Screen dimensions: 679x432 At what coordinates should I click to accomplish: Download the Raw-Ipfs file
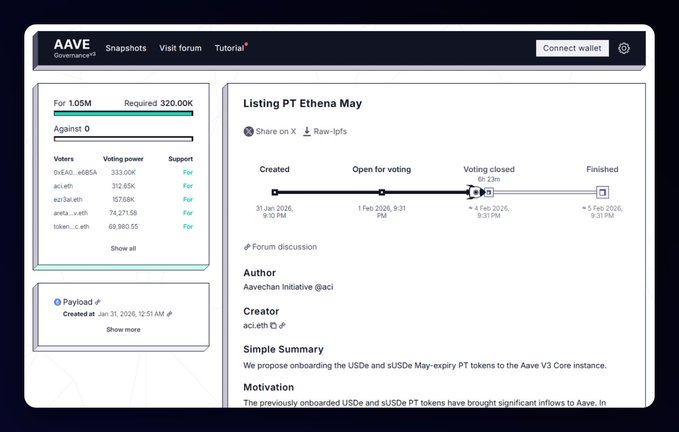point(325,131)
